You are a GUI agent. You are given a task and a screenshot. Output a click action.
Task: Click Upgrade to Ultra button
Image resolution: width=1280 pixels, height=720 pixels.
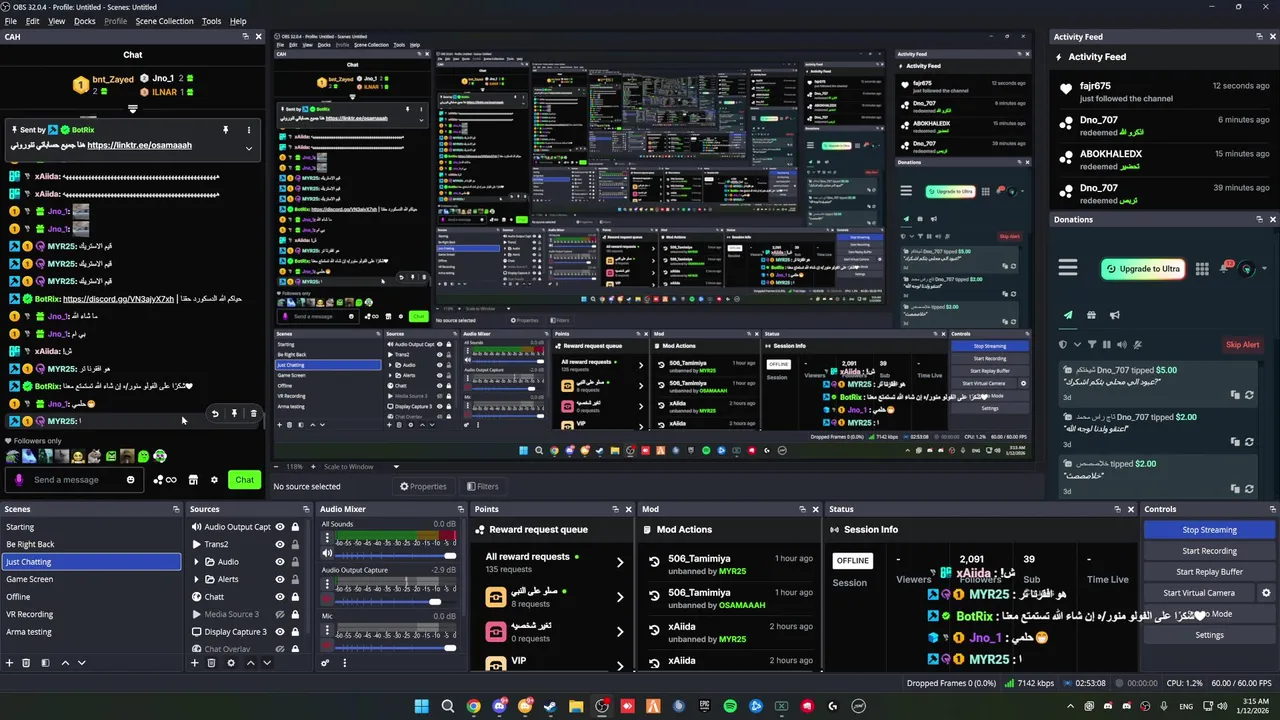pyautogui.click(x=1142, y=269)
